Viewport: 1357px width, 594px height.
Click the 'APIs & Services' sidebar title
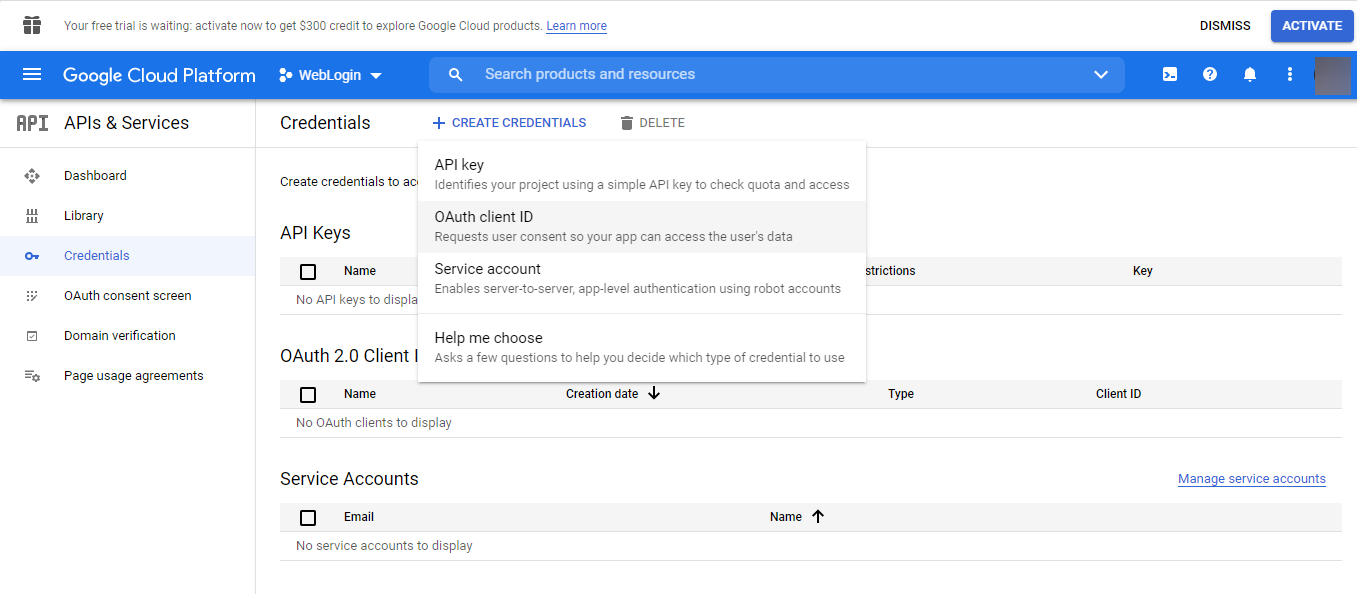(126, 123)
